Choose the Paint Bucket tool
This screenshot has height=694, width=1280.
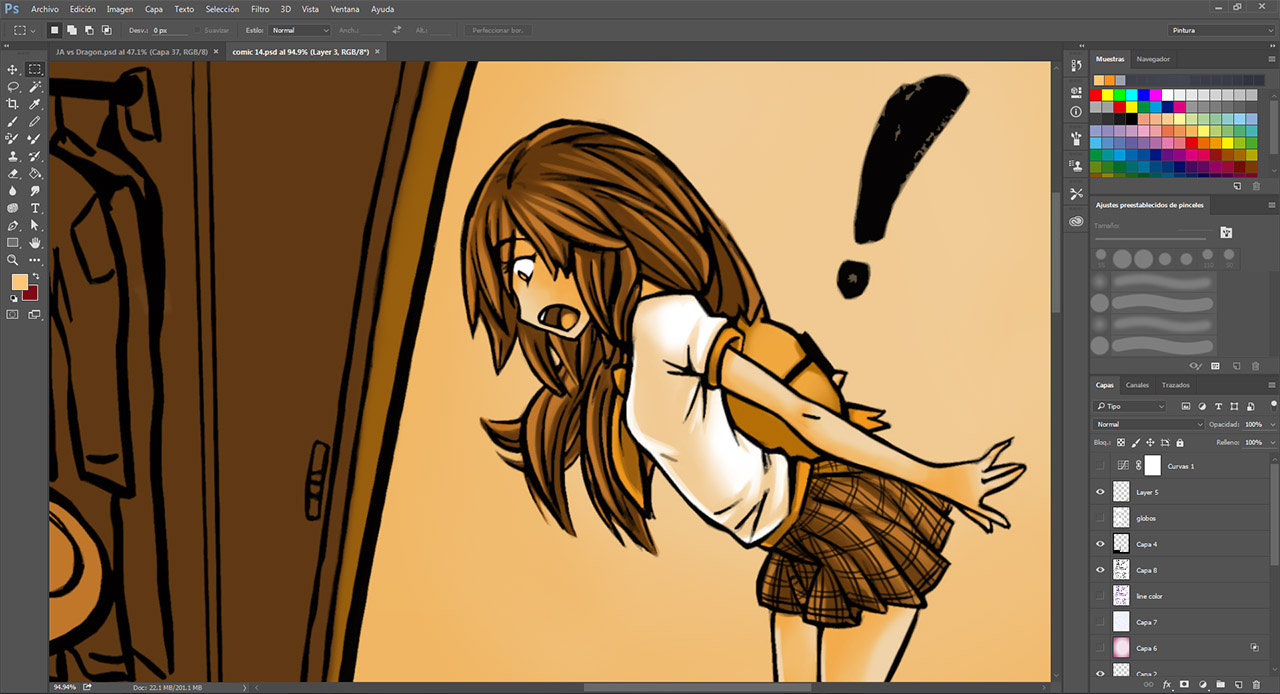point(35,173)
